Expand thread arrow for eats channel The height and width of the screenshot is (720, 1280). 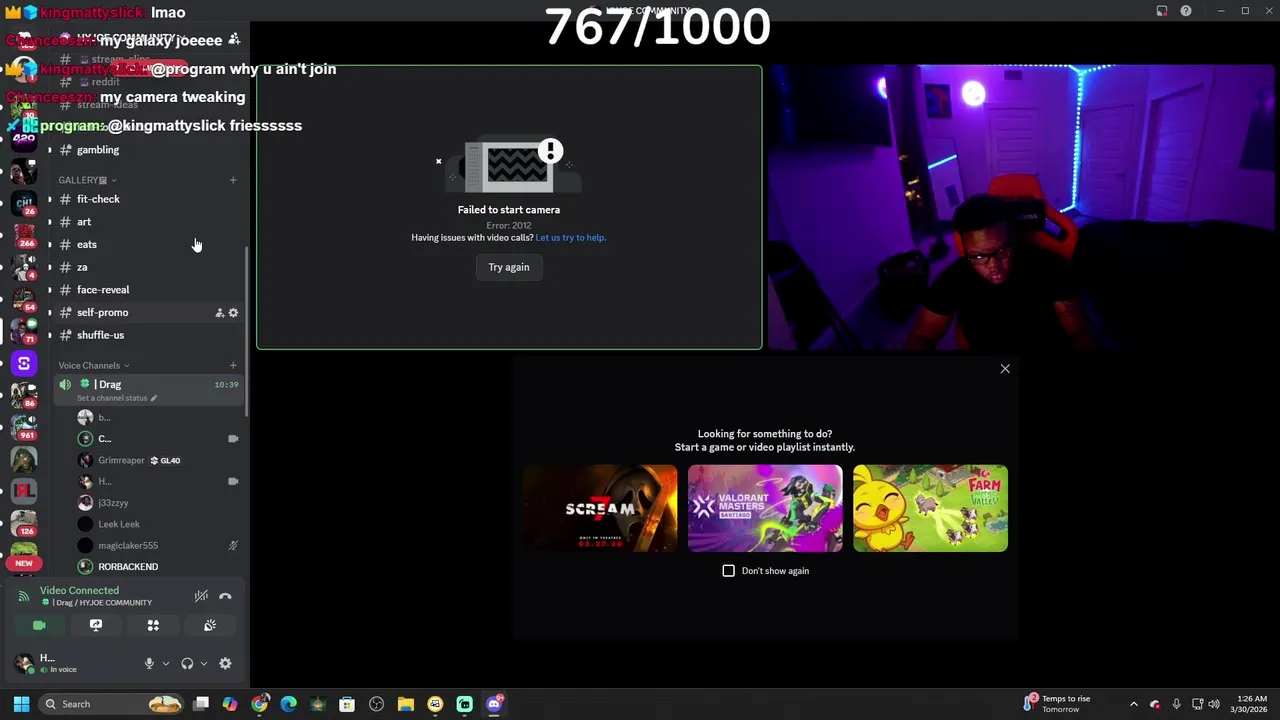(x=49, y=245)
